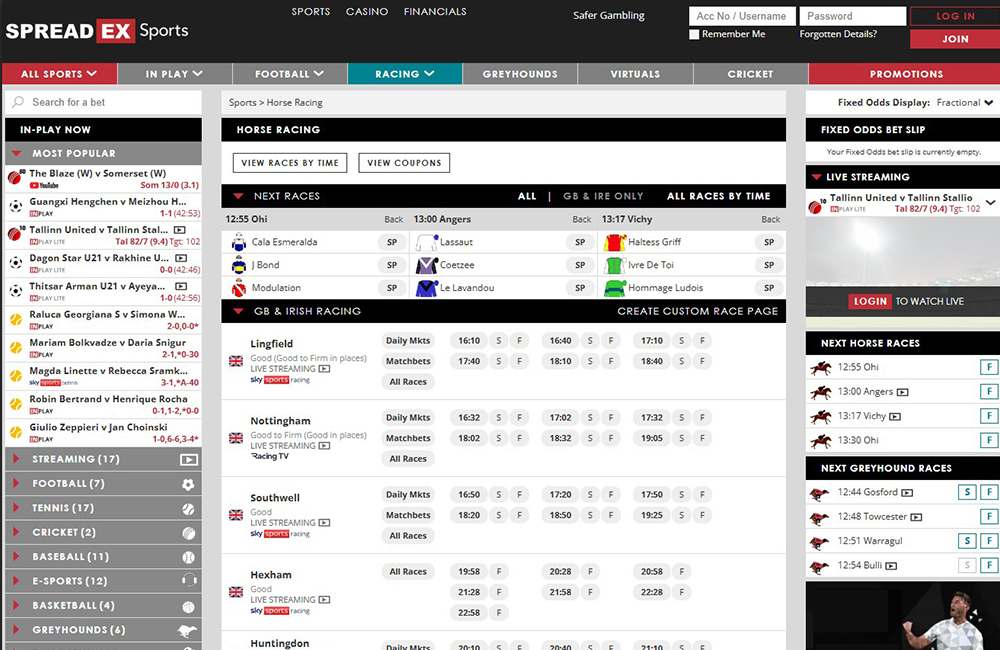
Task: Collapse the GB & Irish Racing section
Action: 239,311
